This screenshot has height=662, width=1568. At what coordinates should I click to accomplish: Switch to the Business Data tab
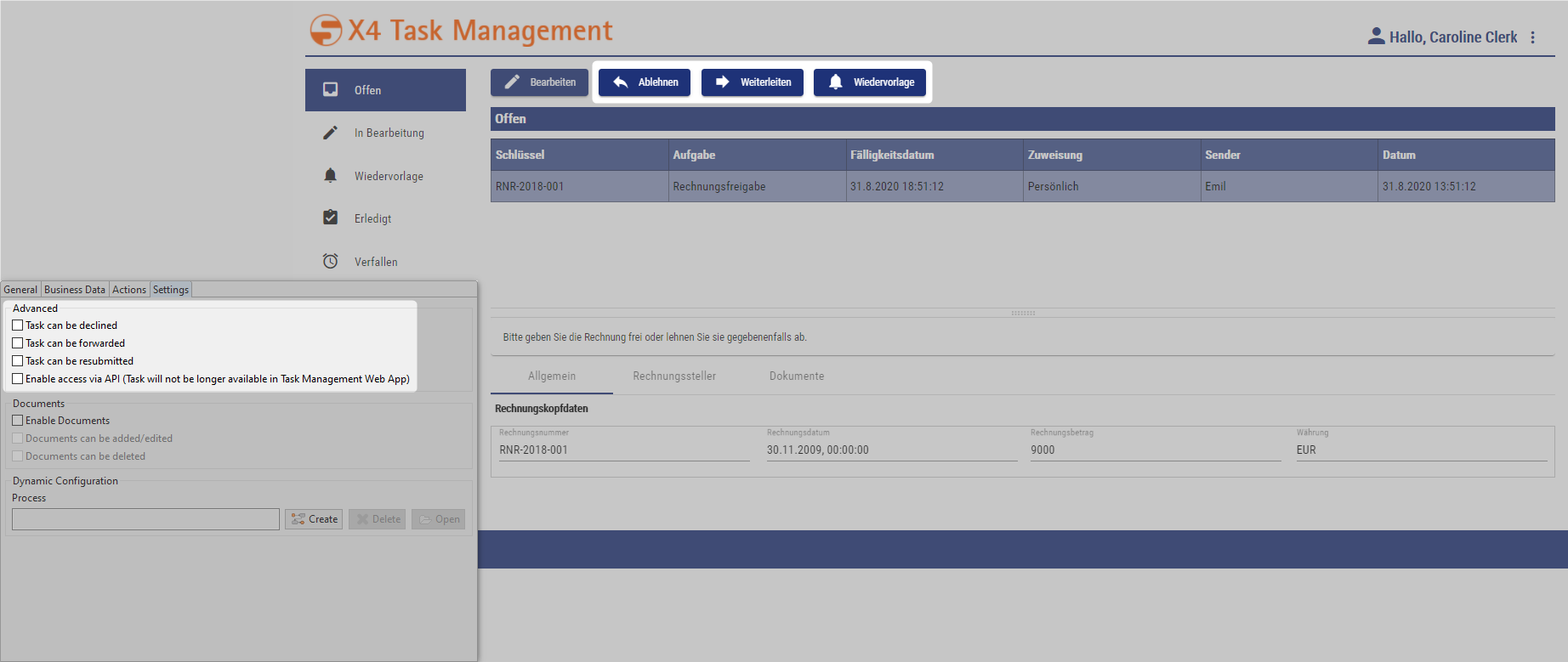click(x=75, y=290)
